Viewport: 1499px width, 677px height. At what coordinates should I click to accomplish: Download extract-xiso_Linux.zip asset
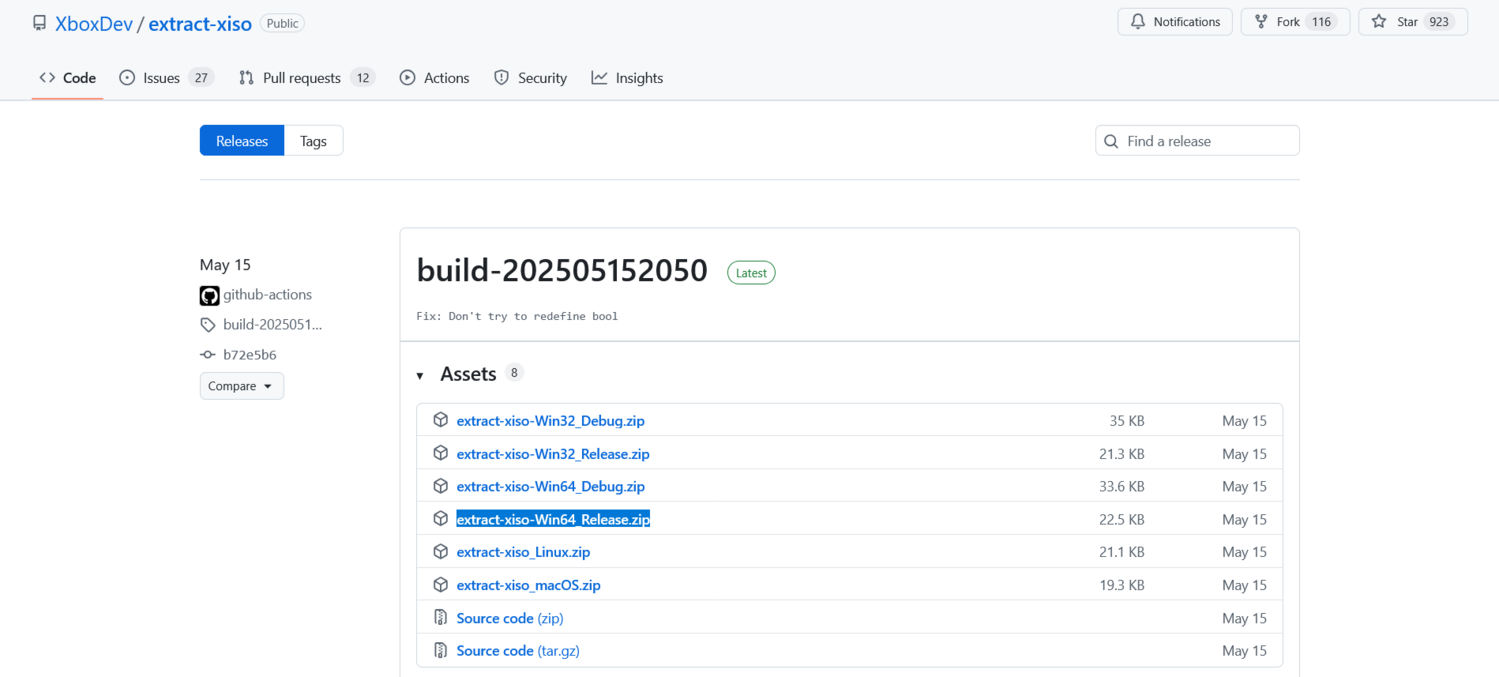[x=523, y=552]
